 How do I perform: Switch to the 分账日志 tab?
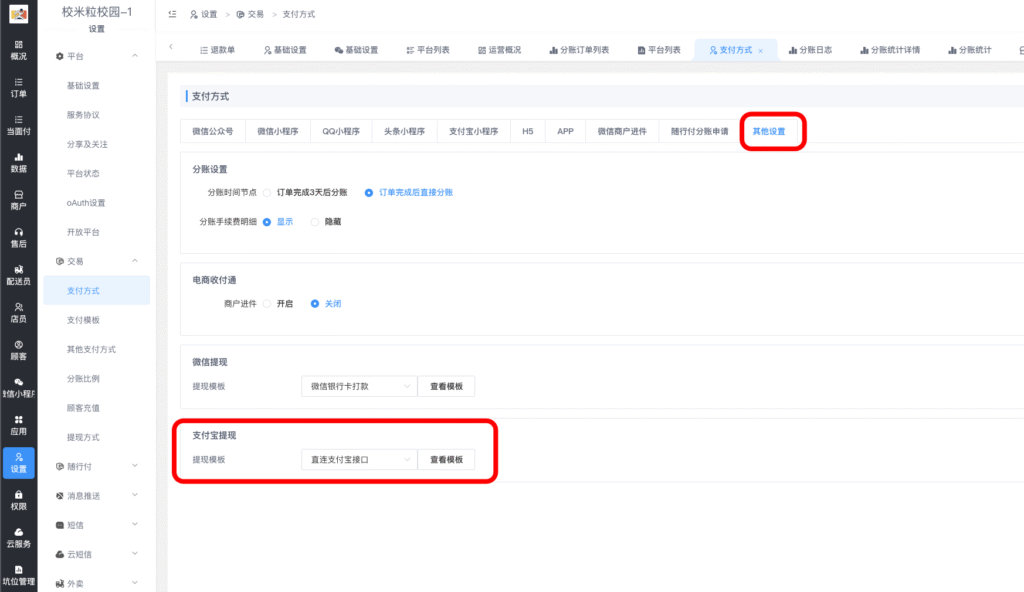pos(810,48)
